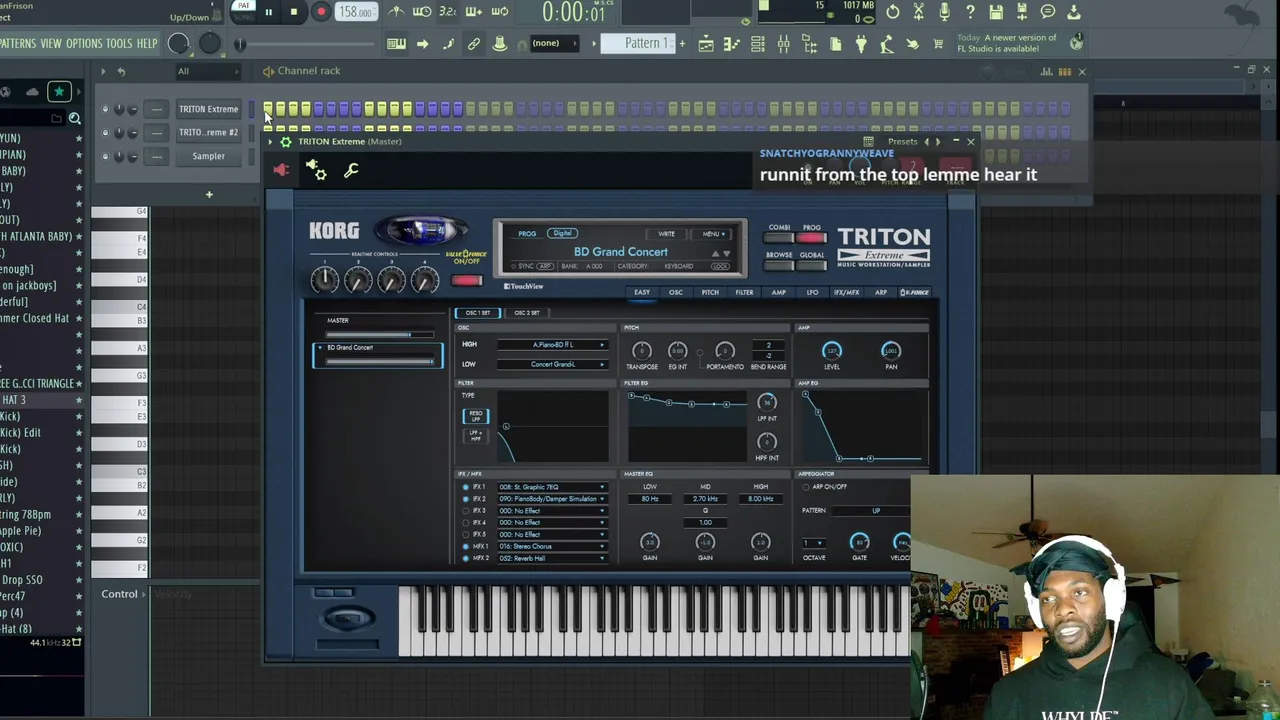Image resolution: width=1280 pixels, height=720 pixels.
Task: Open the All channel filter dropdown
Action: tap(208, 71)
